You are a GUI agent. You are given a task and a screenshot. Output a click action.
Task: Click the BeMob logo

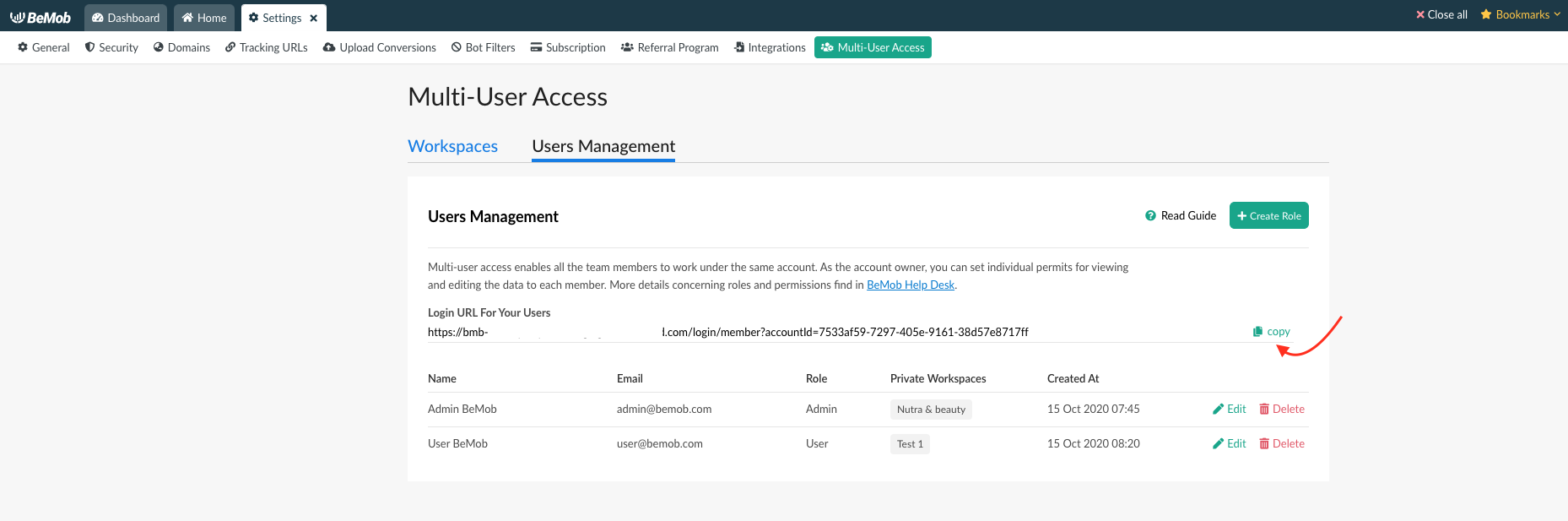tap(41, 18)
